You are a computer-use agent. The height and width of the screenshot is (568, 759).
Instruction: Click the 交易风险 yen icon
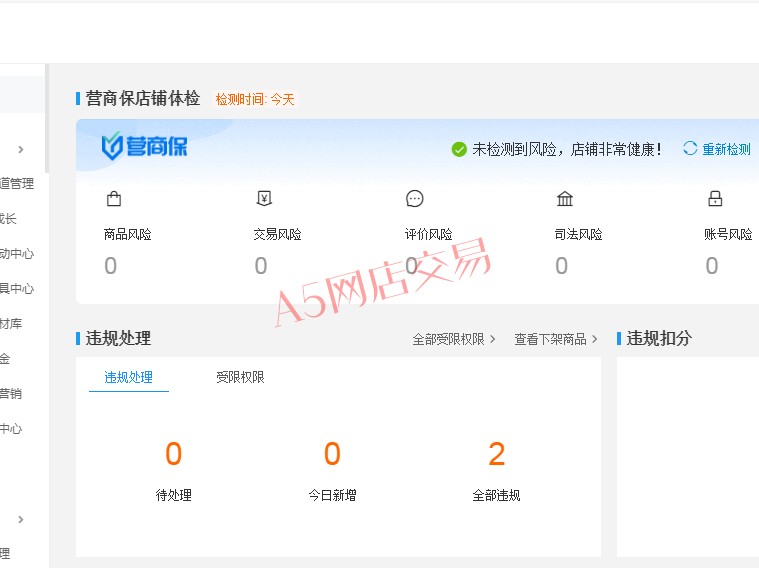(264, 198)
